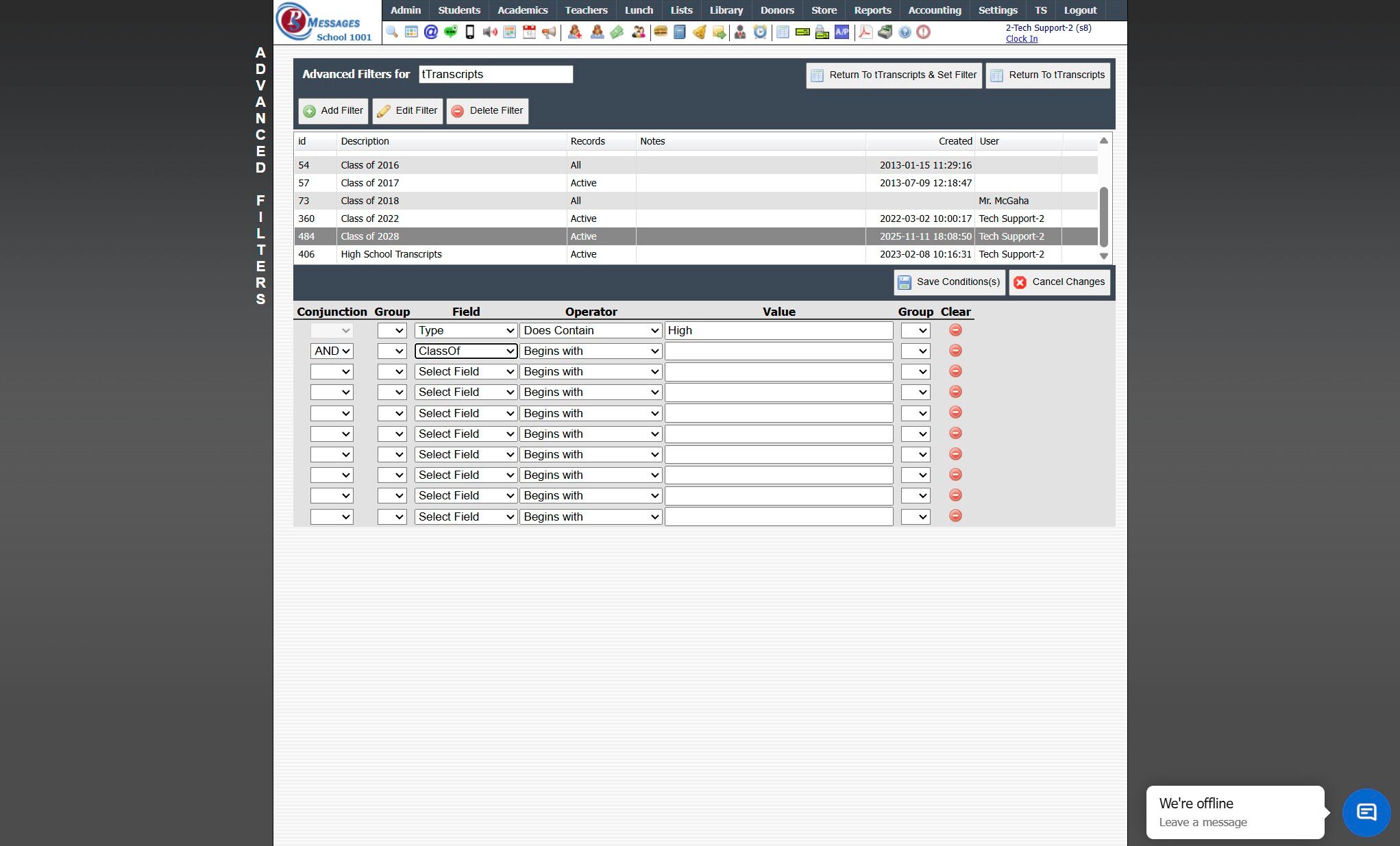
Task: Open the Reports menu
Action: 872,10
